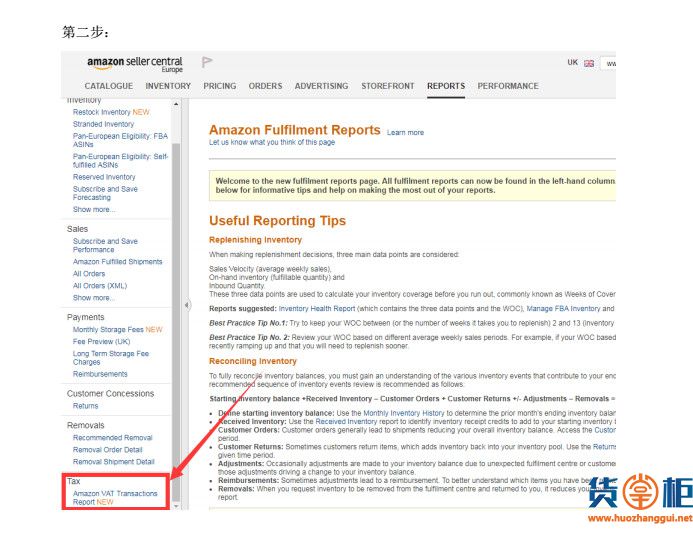Open Removal Shipment Detail link
The width and height of the screenshot is (693, 536).
tap(114, 461)
